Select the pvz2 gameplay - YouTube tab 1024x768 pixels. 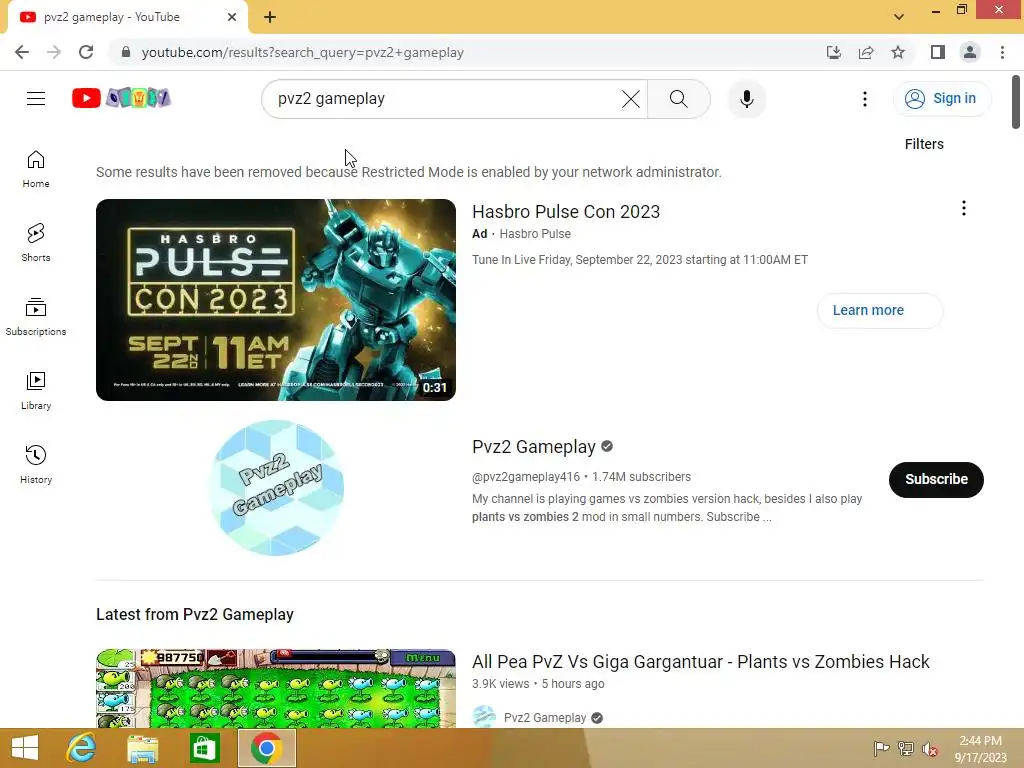pyautogui.click(x=127, y=17)
